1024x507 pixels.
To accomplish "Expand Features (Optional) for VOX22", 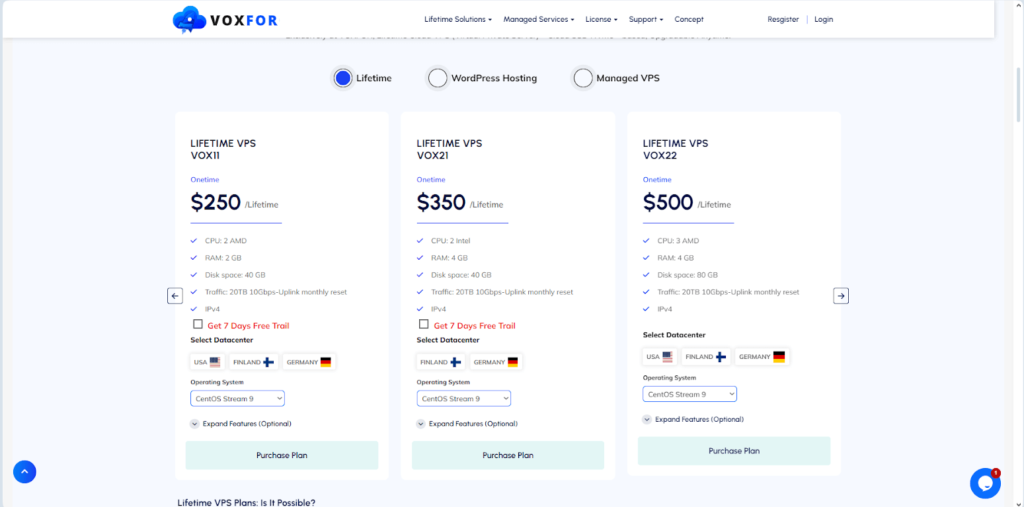I will [693, 419].
